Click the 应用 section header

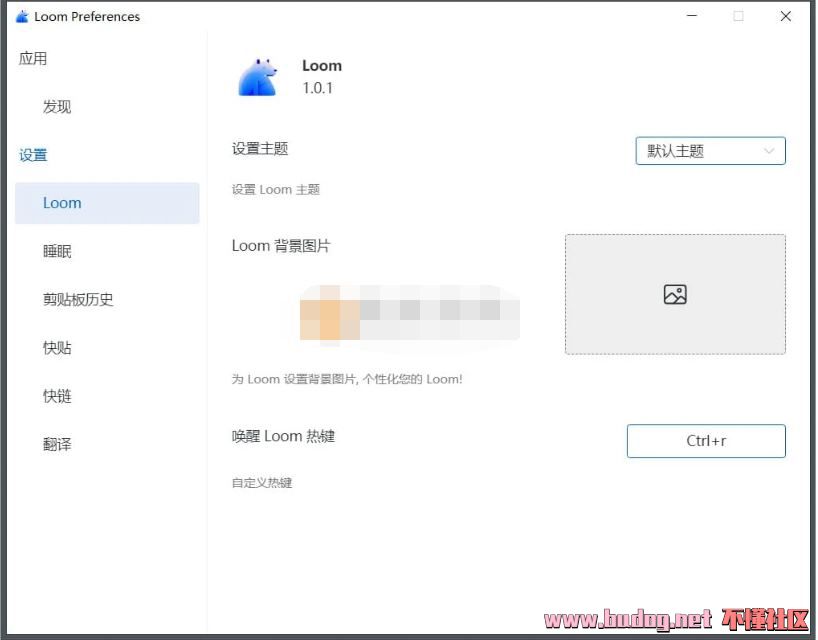coord(33,58)
